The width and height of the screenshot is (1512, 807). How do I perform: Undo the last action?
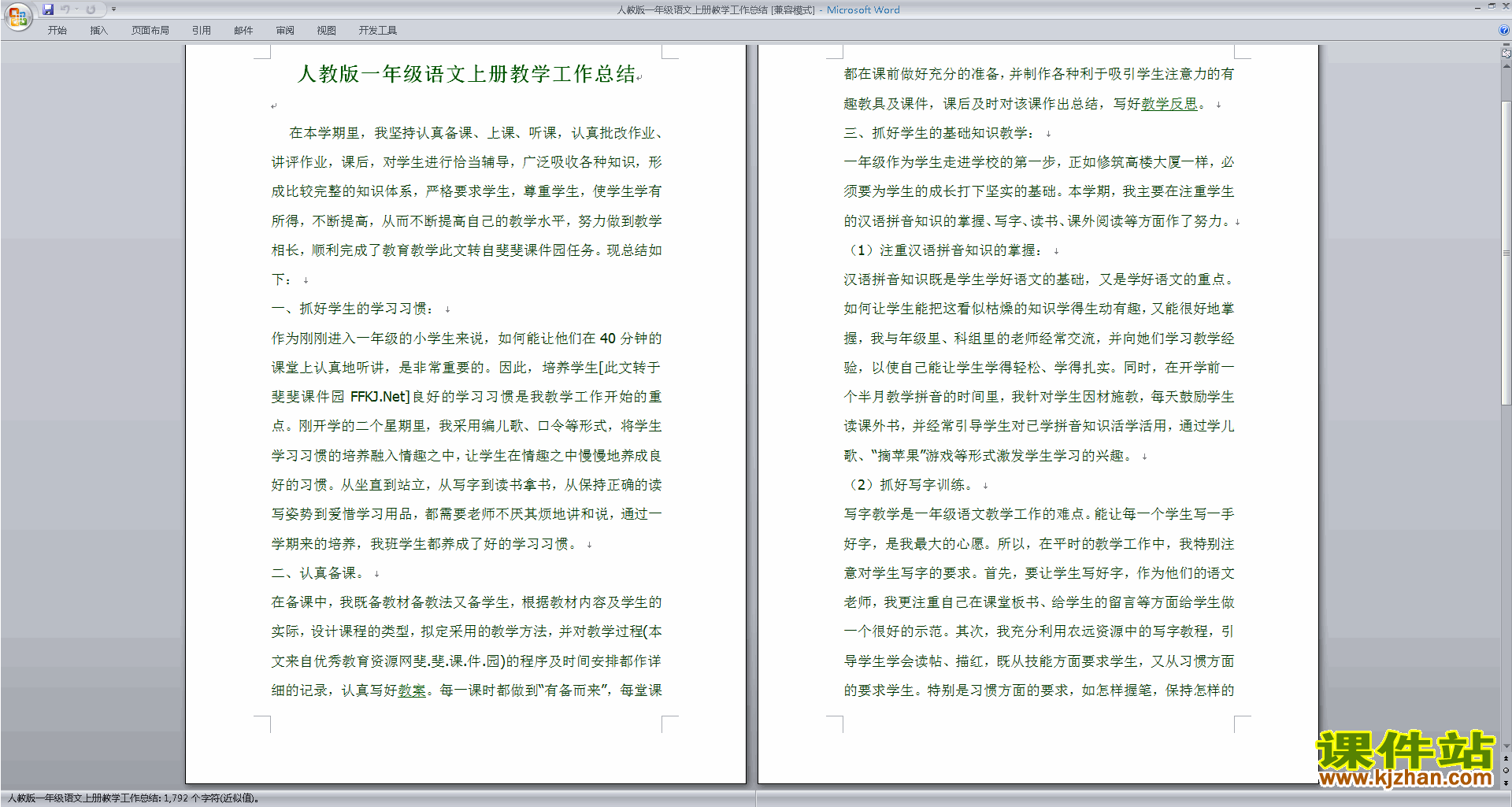[65, 9]
